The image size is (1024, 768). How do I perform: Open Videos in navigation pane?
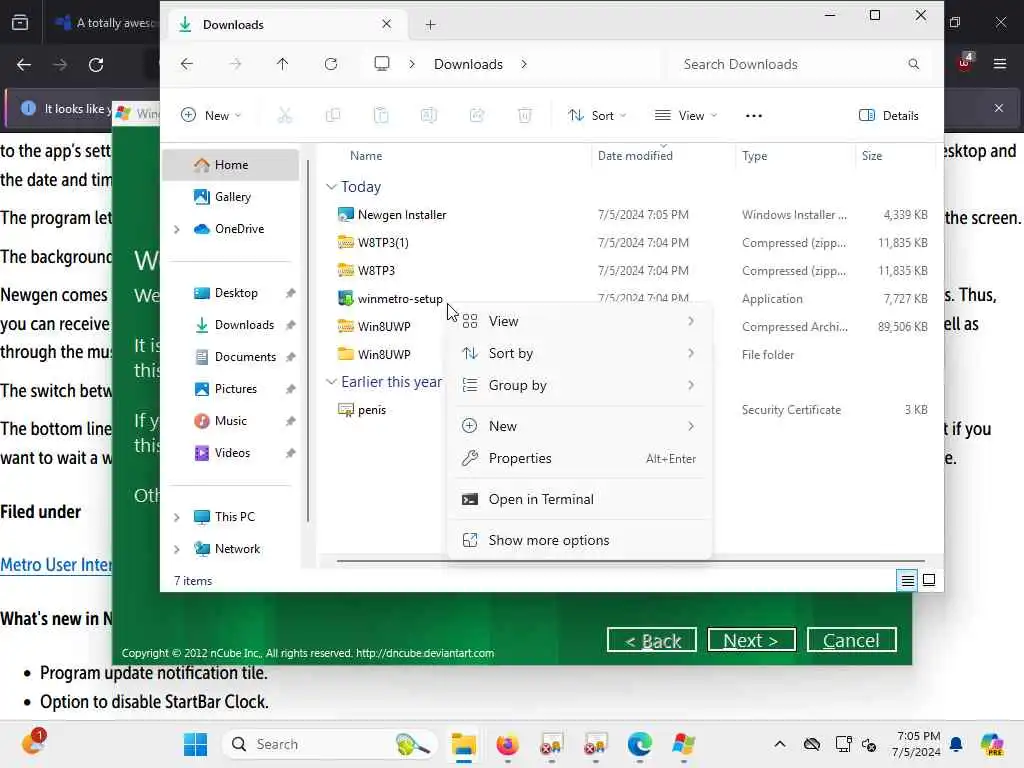(x=231, y=453)
